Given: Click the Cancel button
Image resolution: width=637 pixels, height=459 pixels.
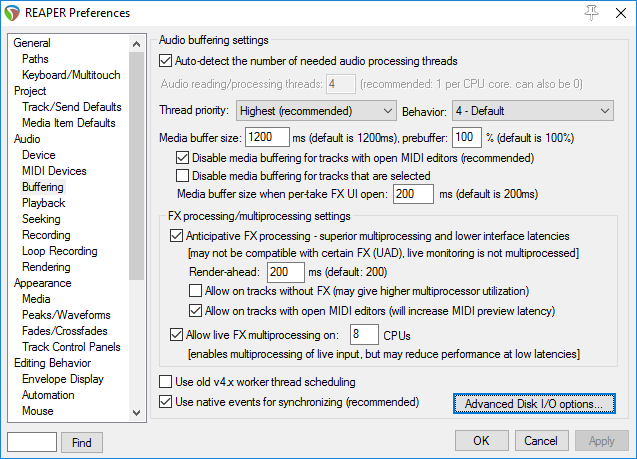Looking at the screenshot, I should coord(541,441).
